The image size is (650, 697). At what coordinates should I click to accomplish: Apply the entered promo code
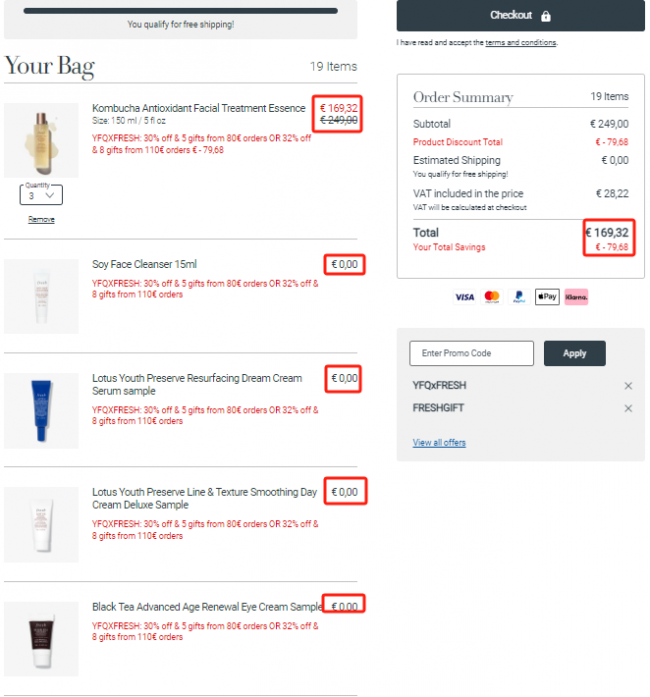tap(574, 353)
